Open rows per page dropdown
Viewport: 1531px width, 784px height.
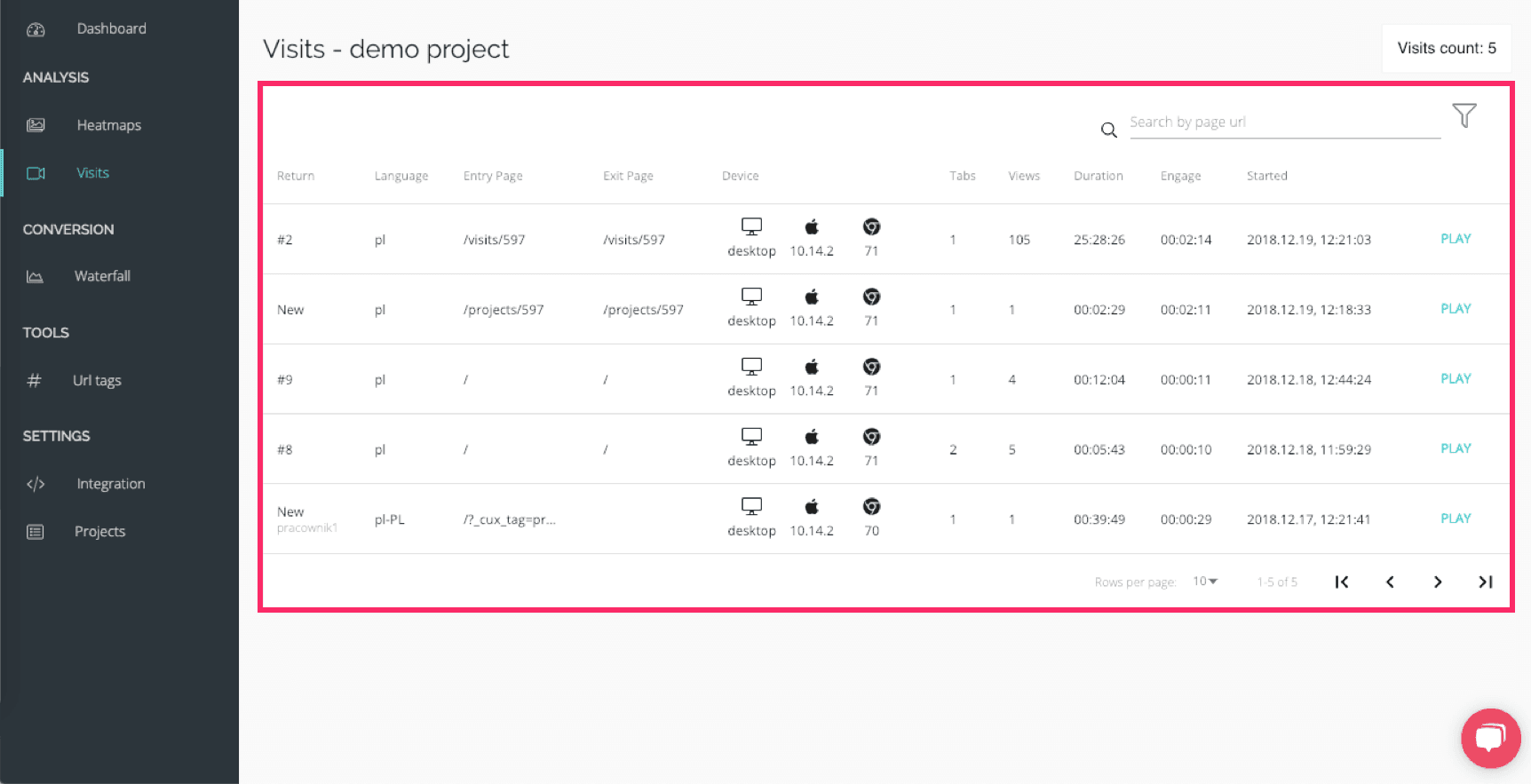coord(1205,582)
